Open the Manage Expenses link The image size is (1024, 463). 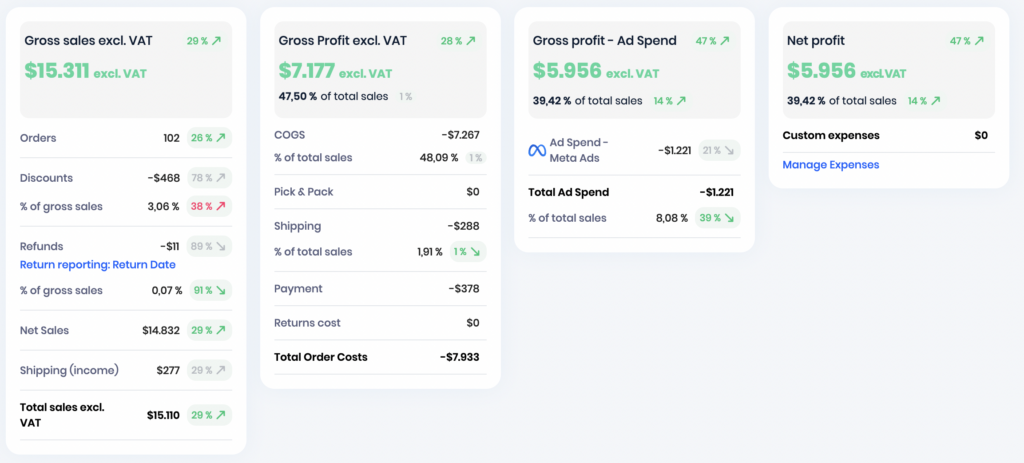point(831,165)
